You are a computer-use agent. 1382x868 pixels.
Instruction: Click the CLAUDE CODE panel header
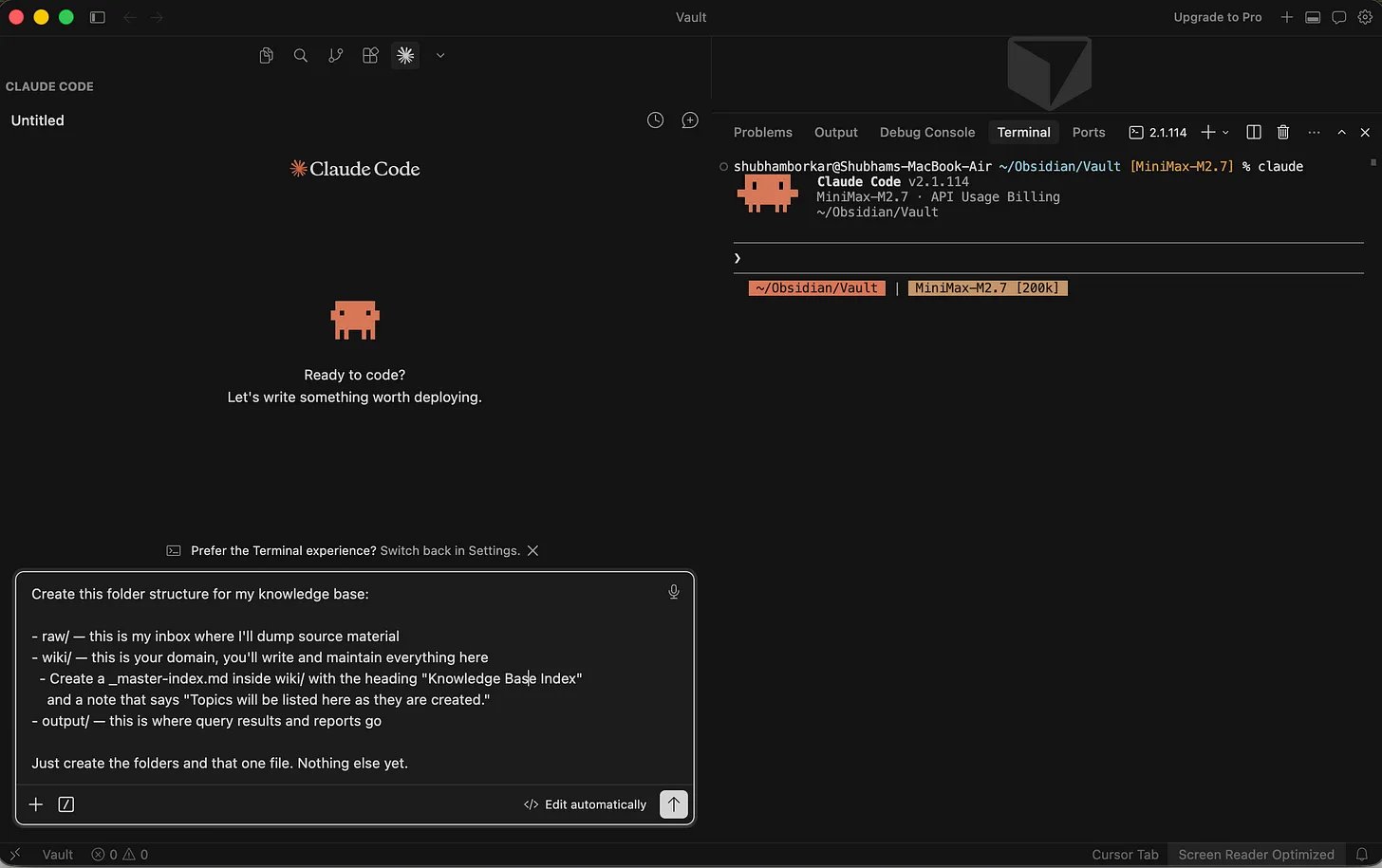click(x=49, y=86)
